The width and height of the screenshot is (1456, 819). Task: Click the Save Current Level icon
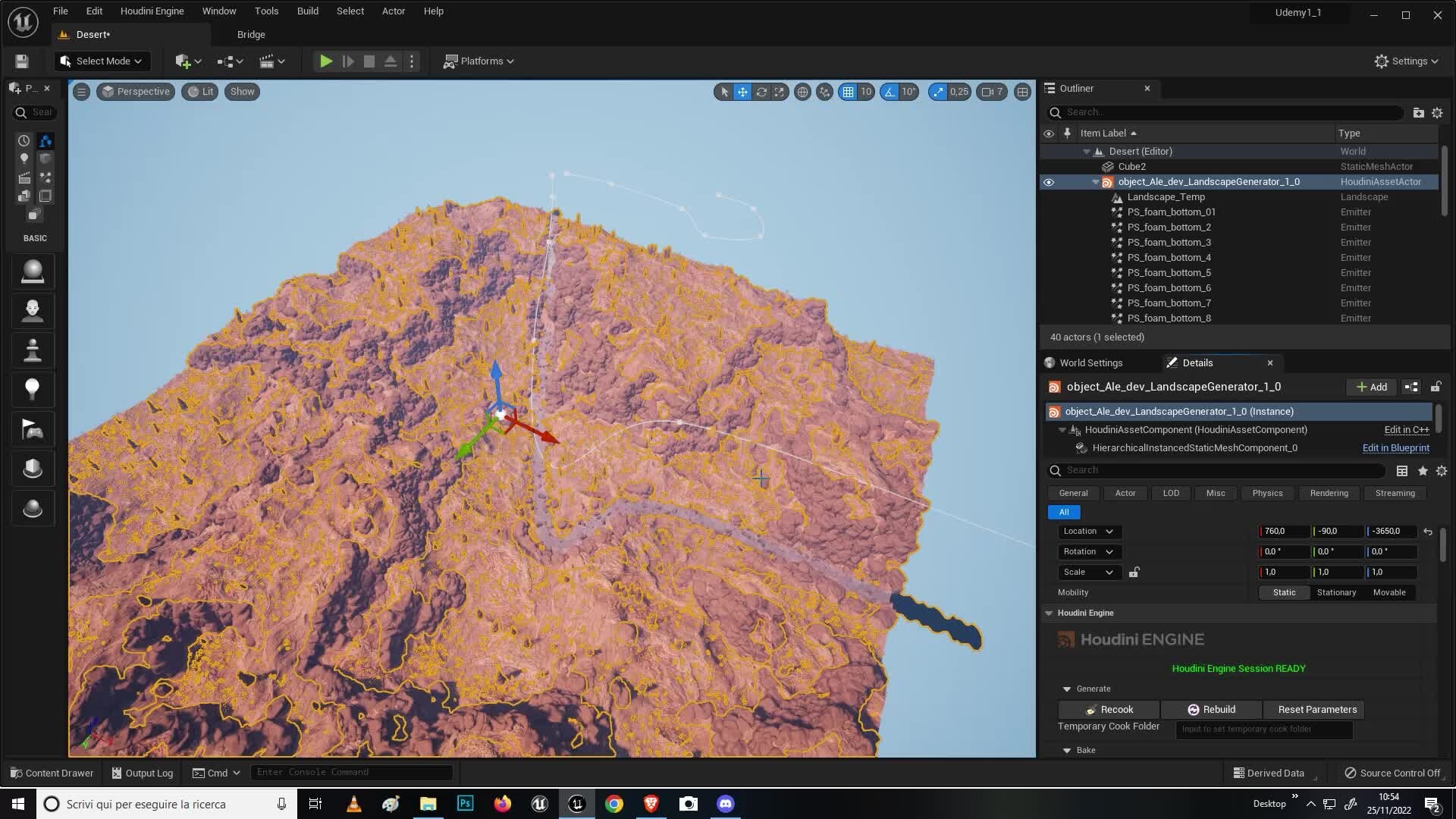[x=20, y=61]
